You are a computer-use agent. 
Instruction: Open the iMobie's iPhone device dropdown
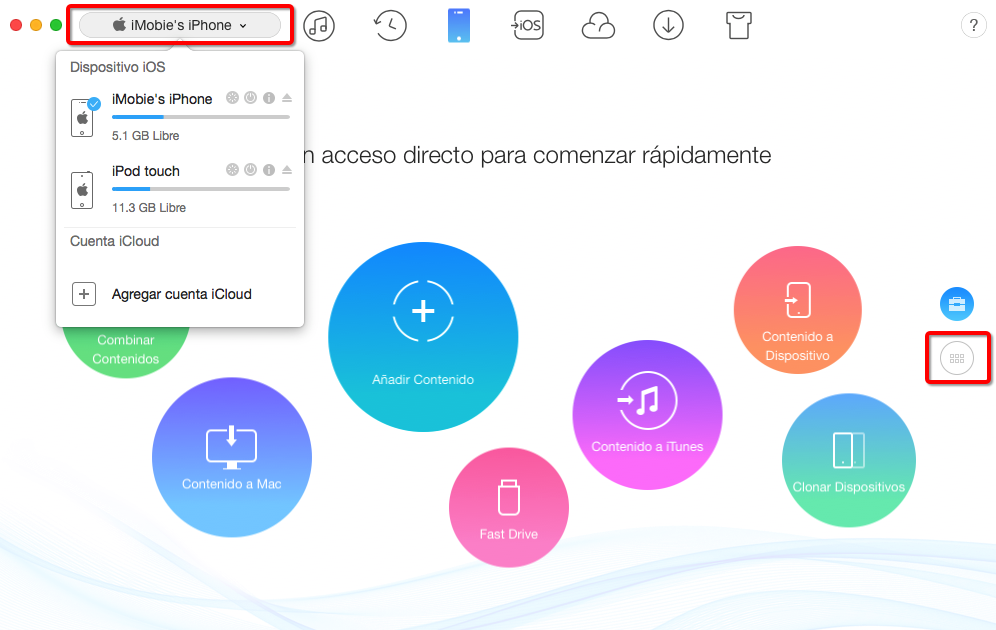tap(180, 25)
